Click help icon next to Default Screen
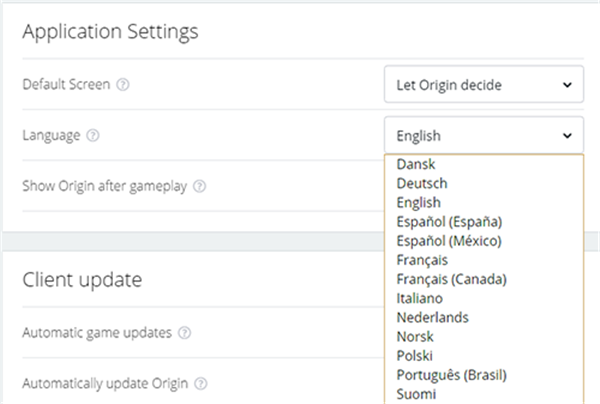Image resolution: width=600 pixels, height=404 pixels. 123,85
